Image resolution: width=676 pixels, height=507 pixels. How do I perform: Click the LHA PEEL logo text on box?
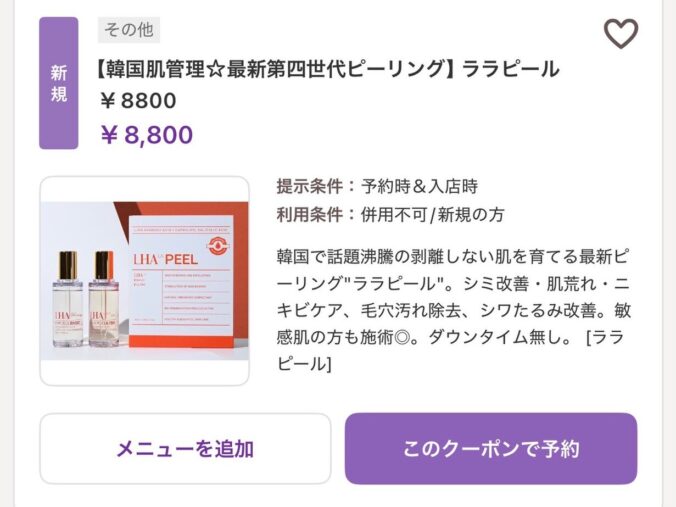tap(166, 259)
